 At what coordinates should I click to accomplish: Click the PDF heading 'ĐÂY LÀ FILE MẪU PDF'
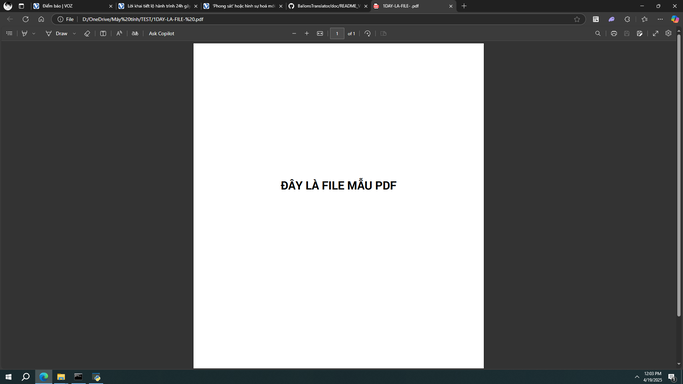coord(338,185)
